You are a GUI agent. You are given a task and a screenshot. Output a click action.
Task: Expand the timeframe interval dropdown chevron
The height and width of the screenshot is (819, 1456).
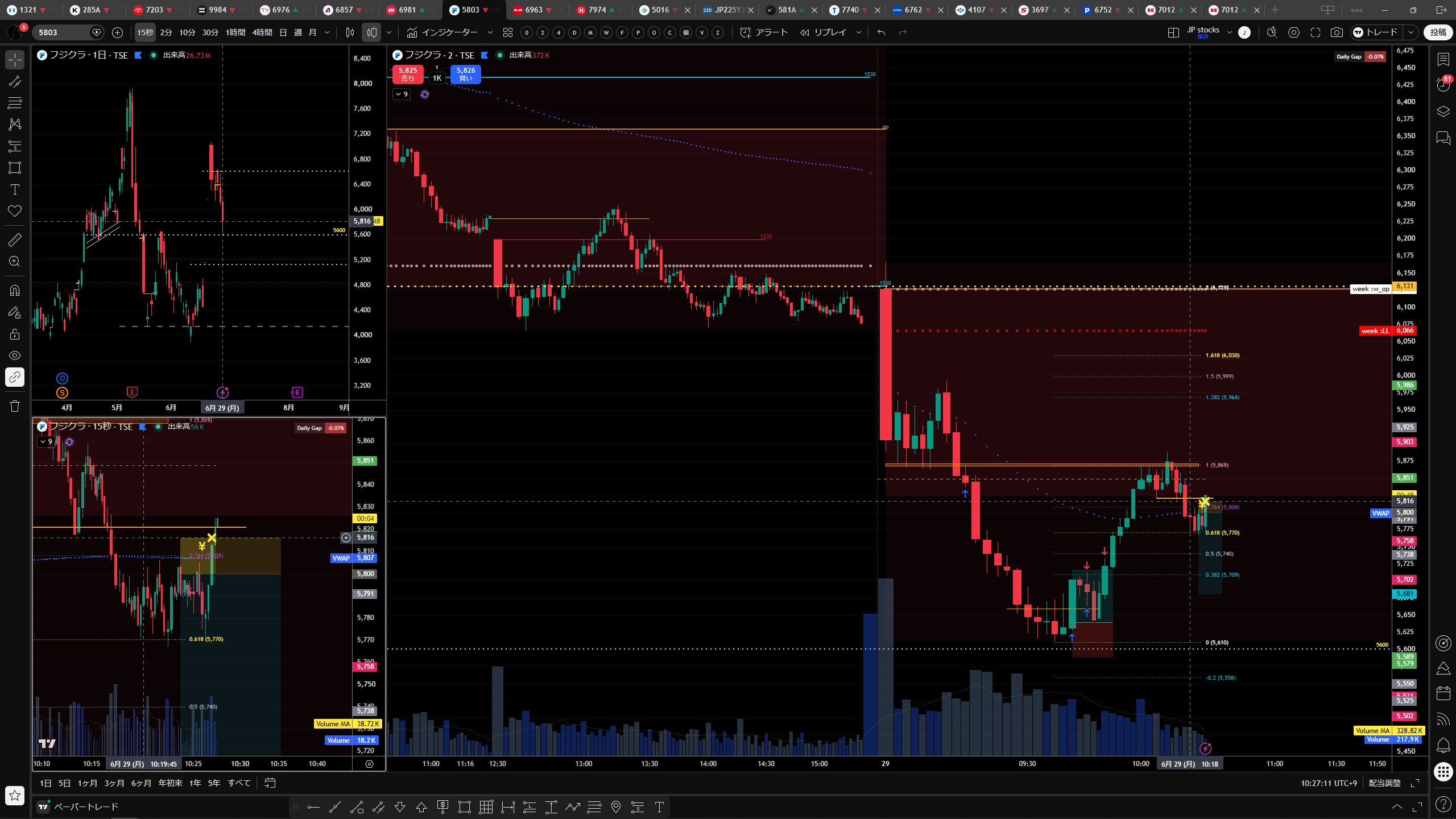(x=327, y=32)
